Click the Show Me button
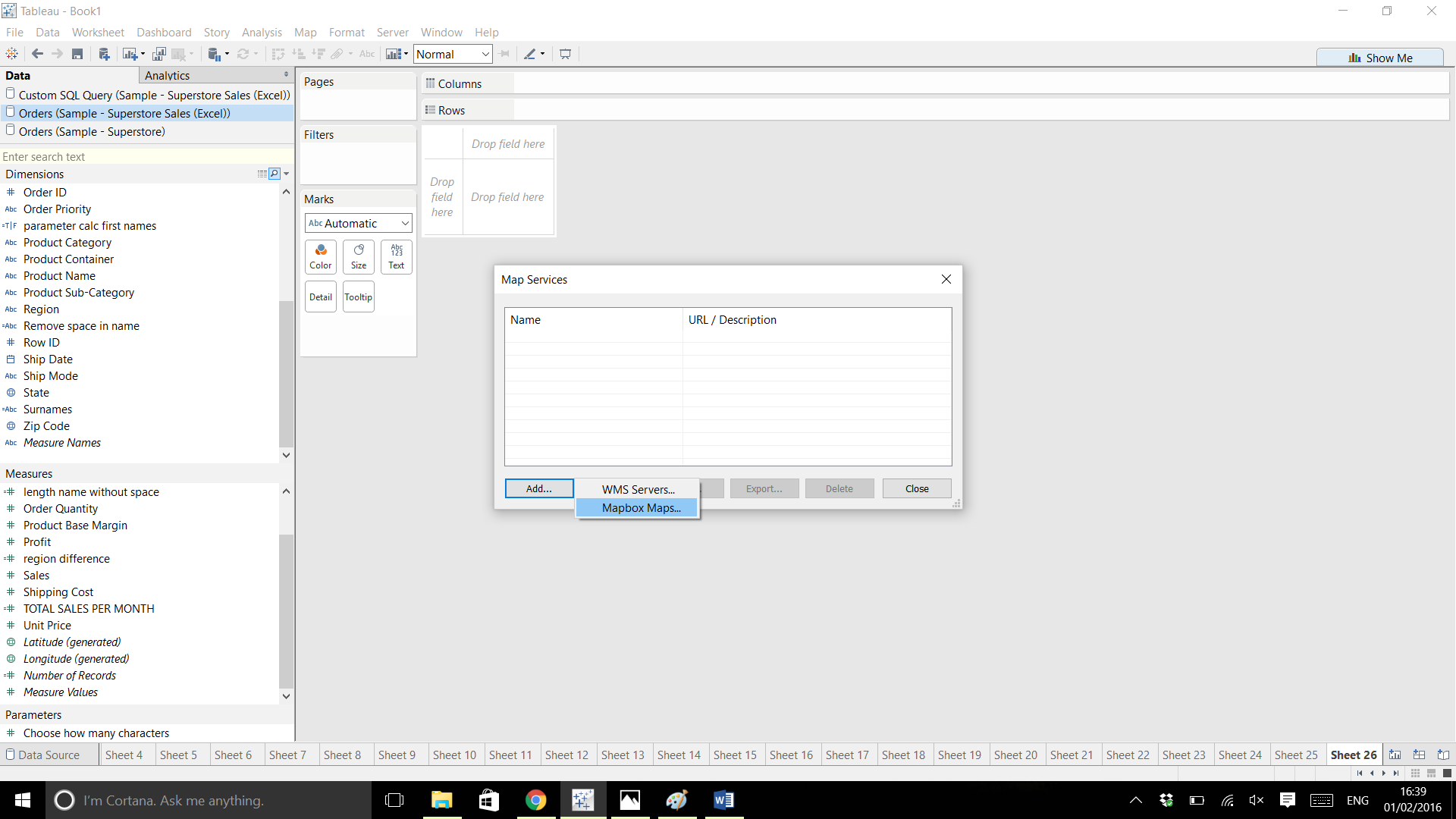 click(x=1380, y=58)
